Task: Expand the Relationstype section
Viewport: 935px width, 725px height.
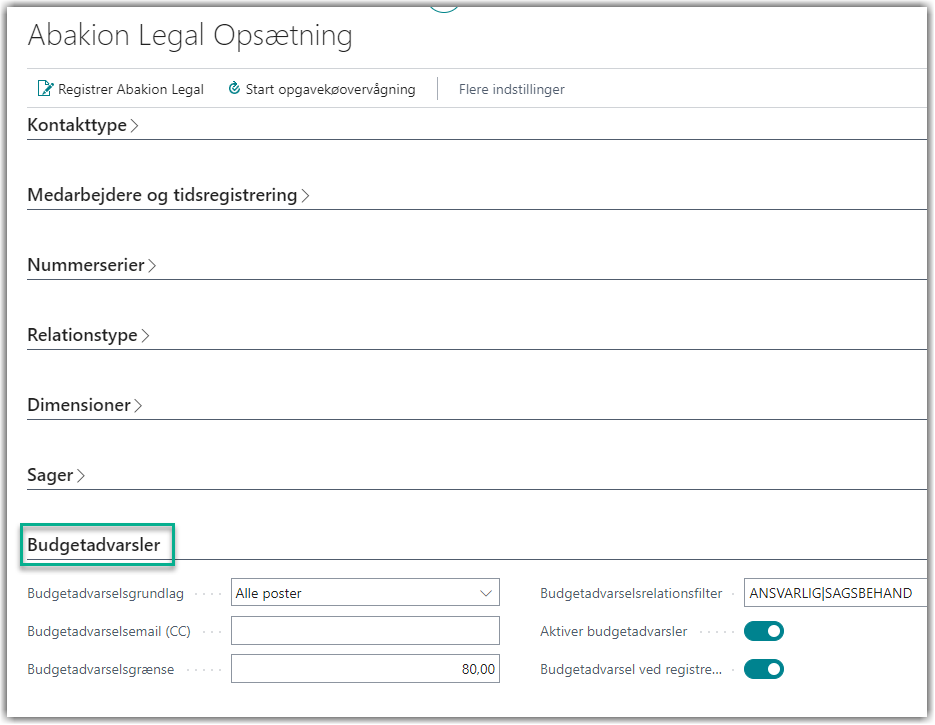Action: [x=88, y=335]
